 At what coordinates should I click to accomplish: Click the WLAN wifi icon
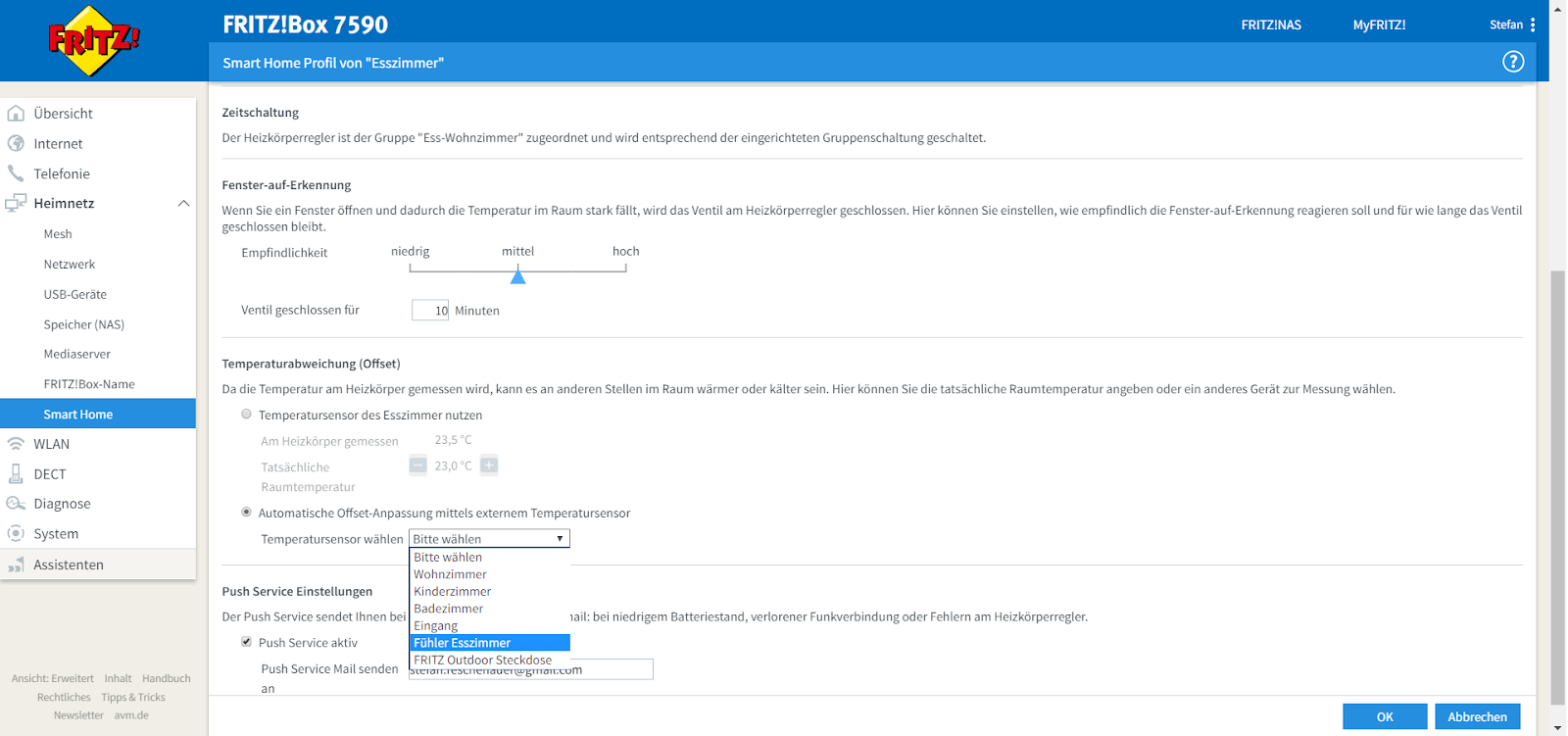point(16,444)
